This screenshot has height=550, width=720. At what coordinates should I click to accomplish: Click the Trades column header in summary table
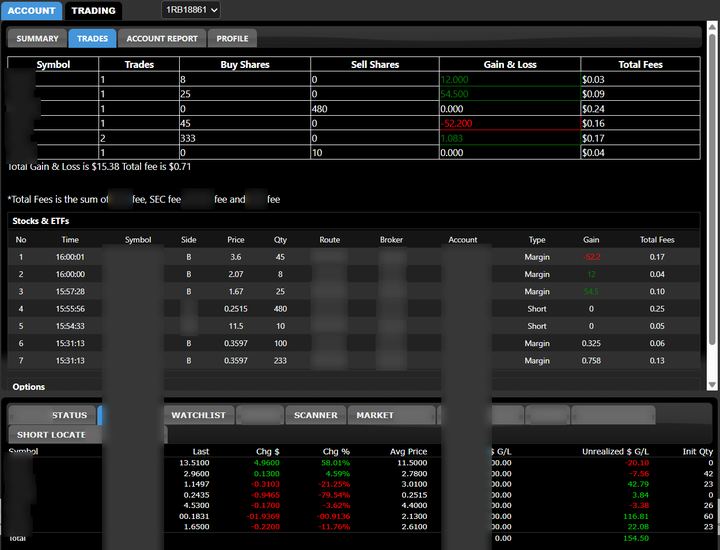[139, 64]
